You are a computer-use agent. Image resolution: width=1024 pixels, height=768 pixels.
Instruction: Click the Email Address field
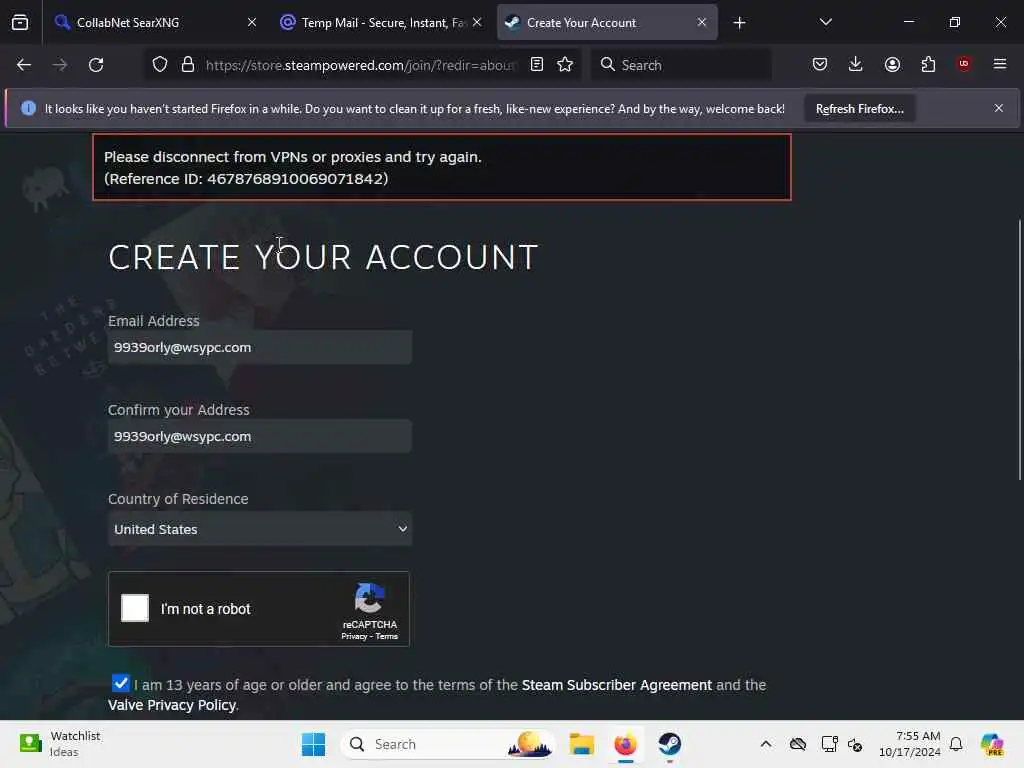coord(260,347)
